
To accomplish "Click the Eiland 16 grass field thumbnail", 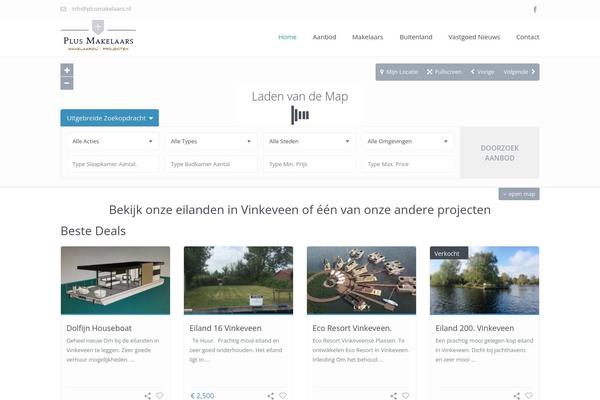I will coord(238,281).
